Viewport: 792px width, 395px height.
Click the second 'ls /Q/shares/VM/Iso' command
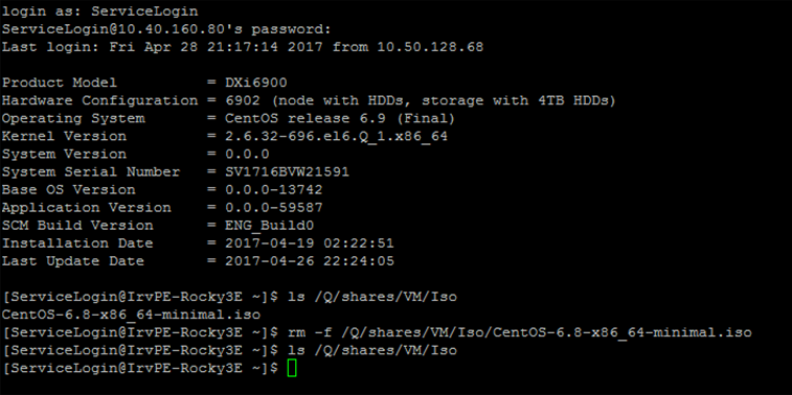coord(372,350)
